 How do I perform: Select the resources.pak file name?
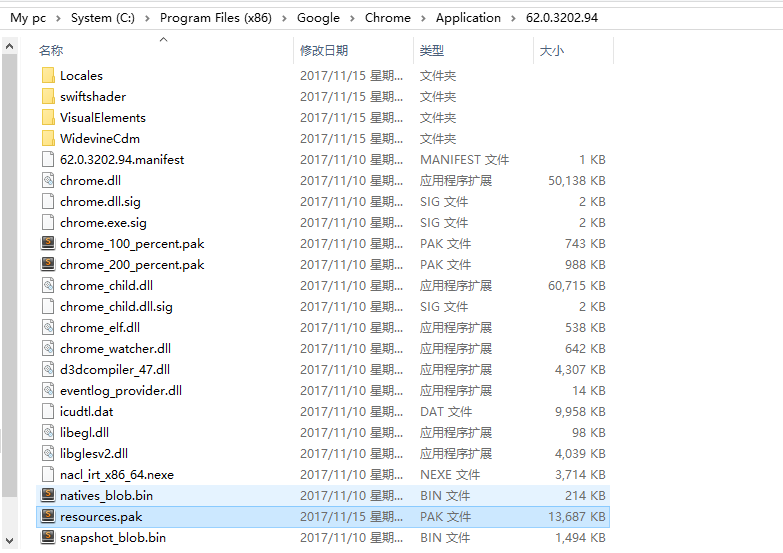click(101, 516)
